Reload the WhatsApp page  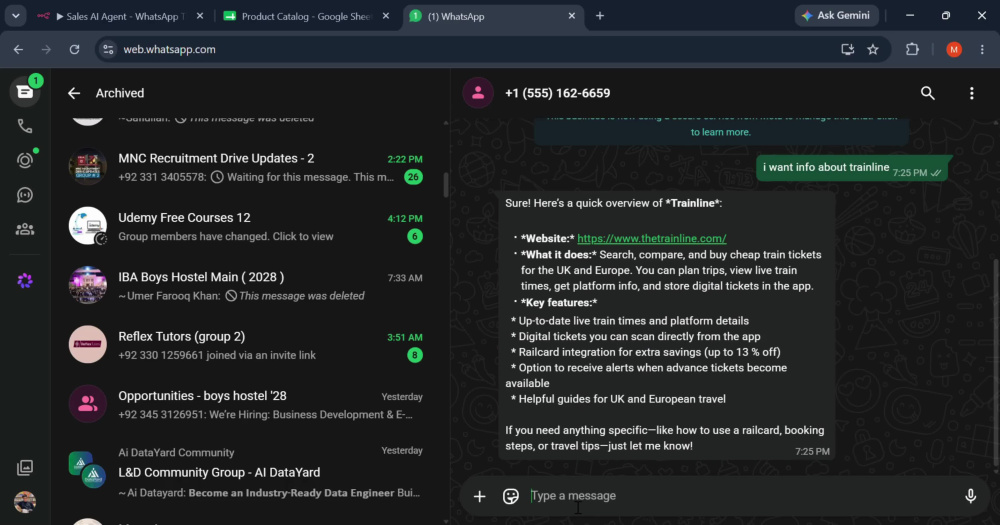(74, 49)
